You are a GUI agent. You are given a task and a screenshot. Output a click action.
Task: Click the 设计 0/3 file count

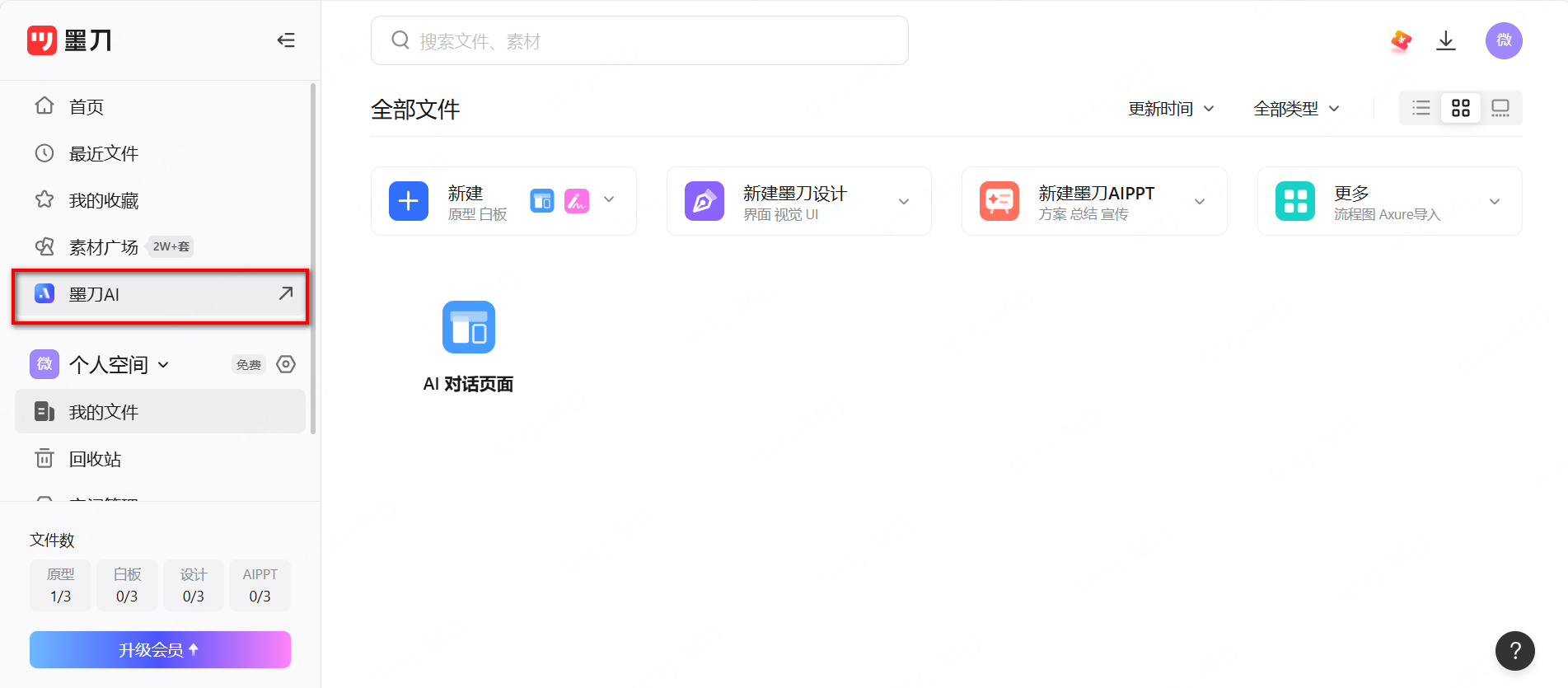194,585
